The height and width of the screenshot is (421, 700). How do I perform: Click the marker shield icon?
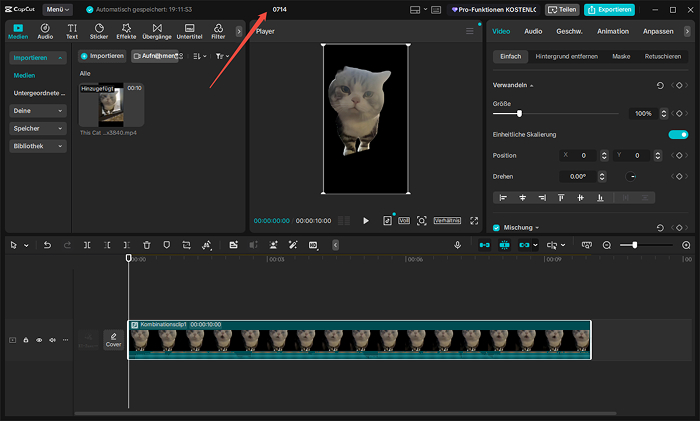pyautogui.click(x=167, y=245)
